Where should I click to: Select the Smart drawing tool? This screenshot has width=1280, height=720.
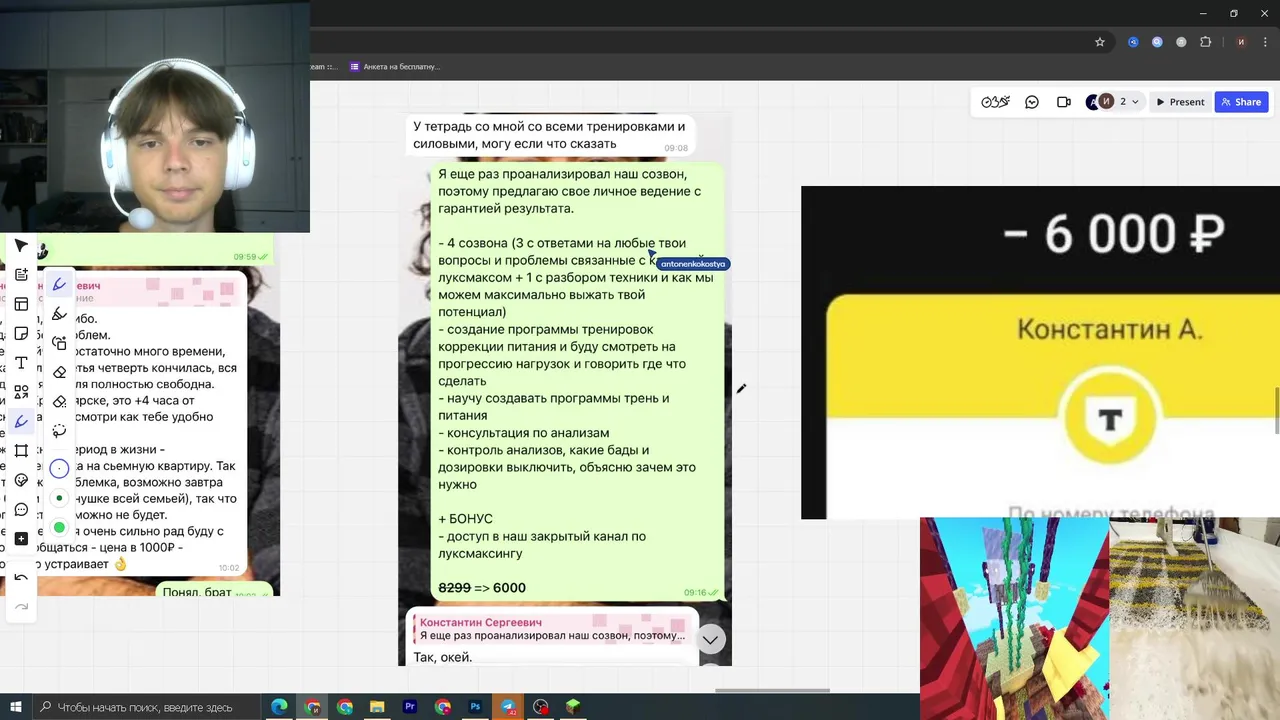(59, 343)
